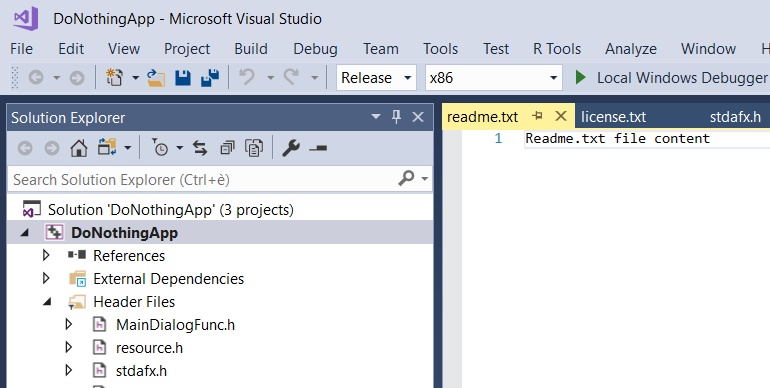Image resolution: width=770 pixels, height=388 pixels.
Task: Open the Build menu
Action: coord(251,49)
